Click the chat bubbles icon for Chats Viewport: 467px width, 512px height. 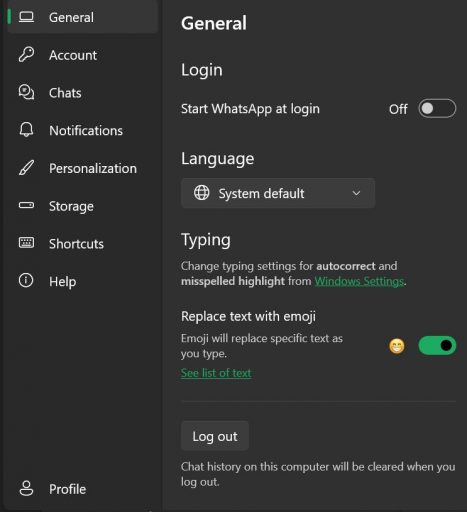(26, 92)
